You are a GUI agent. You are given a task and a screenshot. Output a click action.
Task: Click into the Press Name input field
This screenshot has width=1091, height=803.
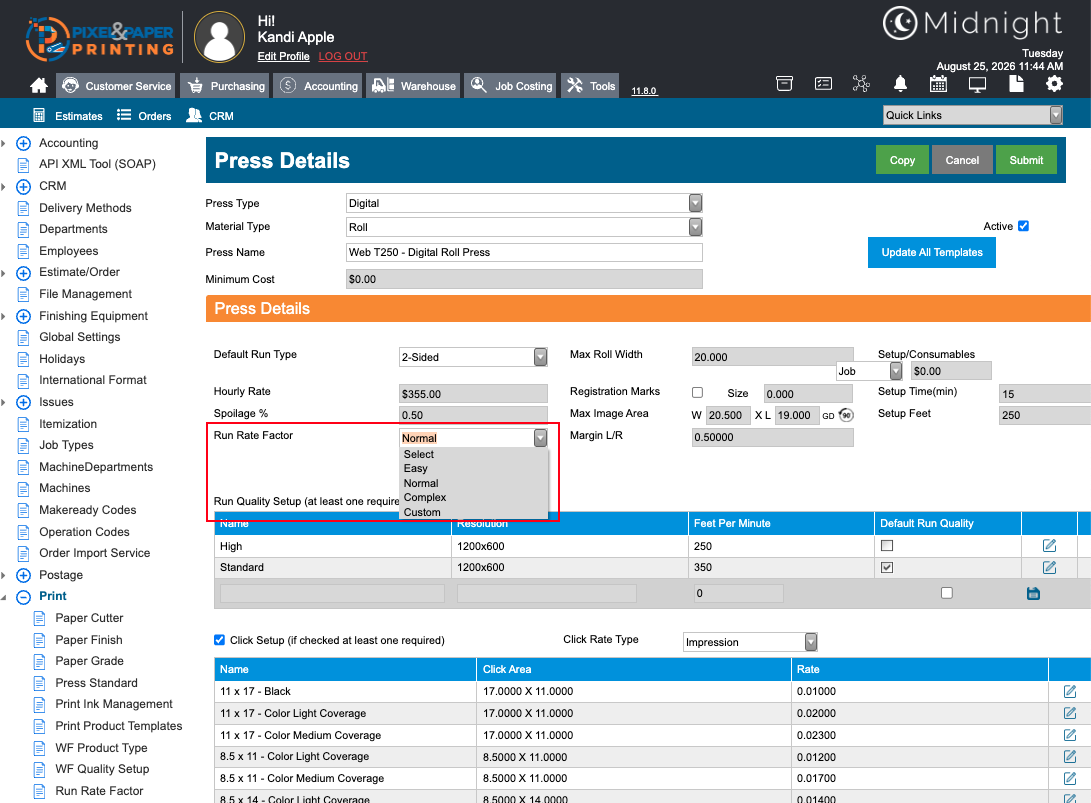click(x=524, y=253)
